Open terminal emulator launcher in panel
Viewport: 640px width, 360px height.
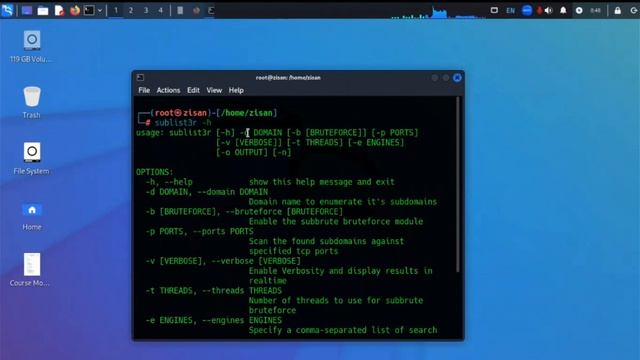tap(89, 11)
